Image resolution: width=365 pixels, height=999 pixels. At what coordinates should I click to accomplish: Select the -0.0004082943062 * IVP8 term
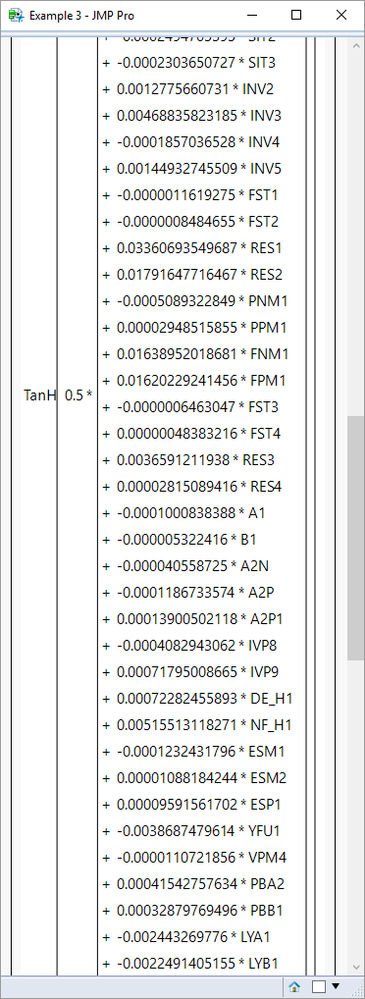coord(197,646)
